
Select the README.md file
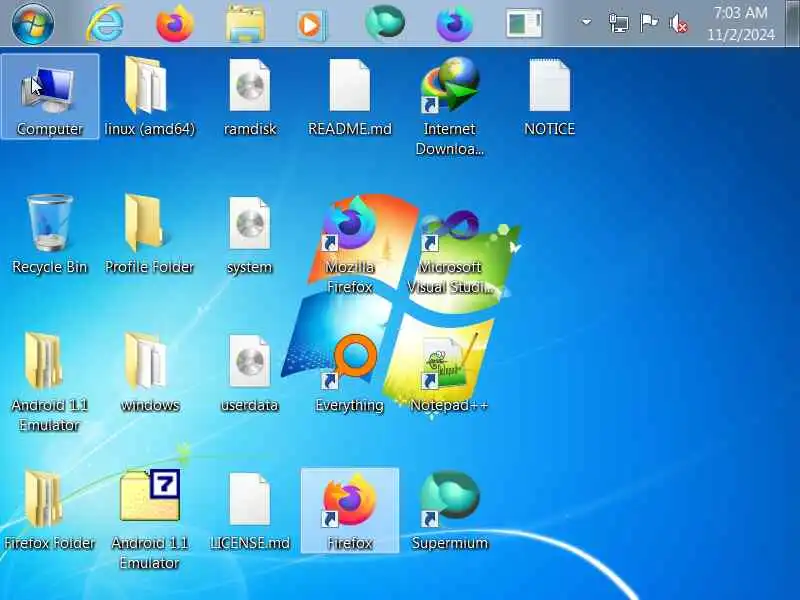(x=349, y=97)
